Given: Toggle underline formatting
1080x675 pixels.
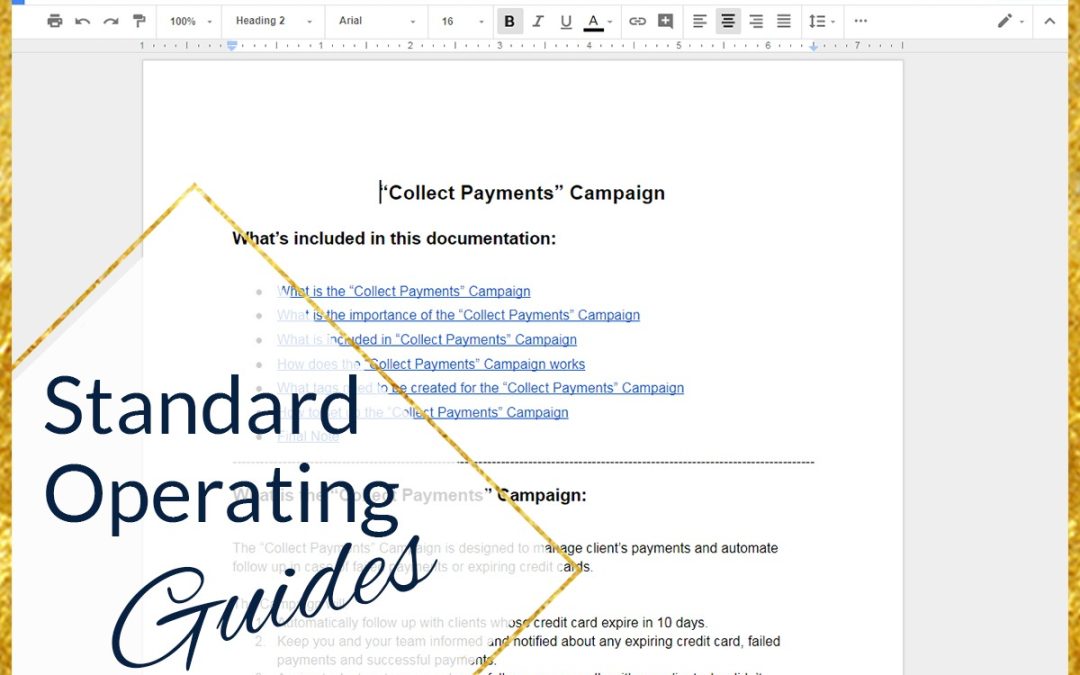Looking at the screenshot, I should click(566, 21).
